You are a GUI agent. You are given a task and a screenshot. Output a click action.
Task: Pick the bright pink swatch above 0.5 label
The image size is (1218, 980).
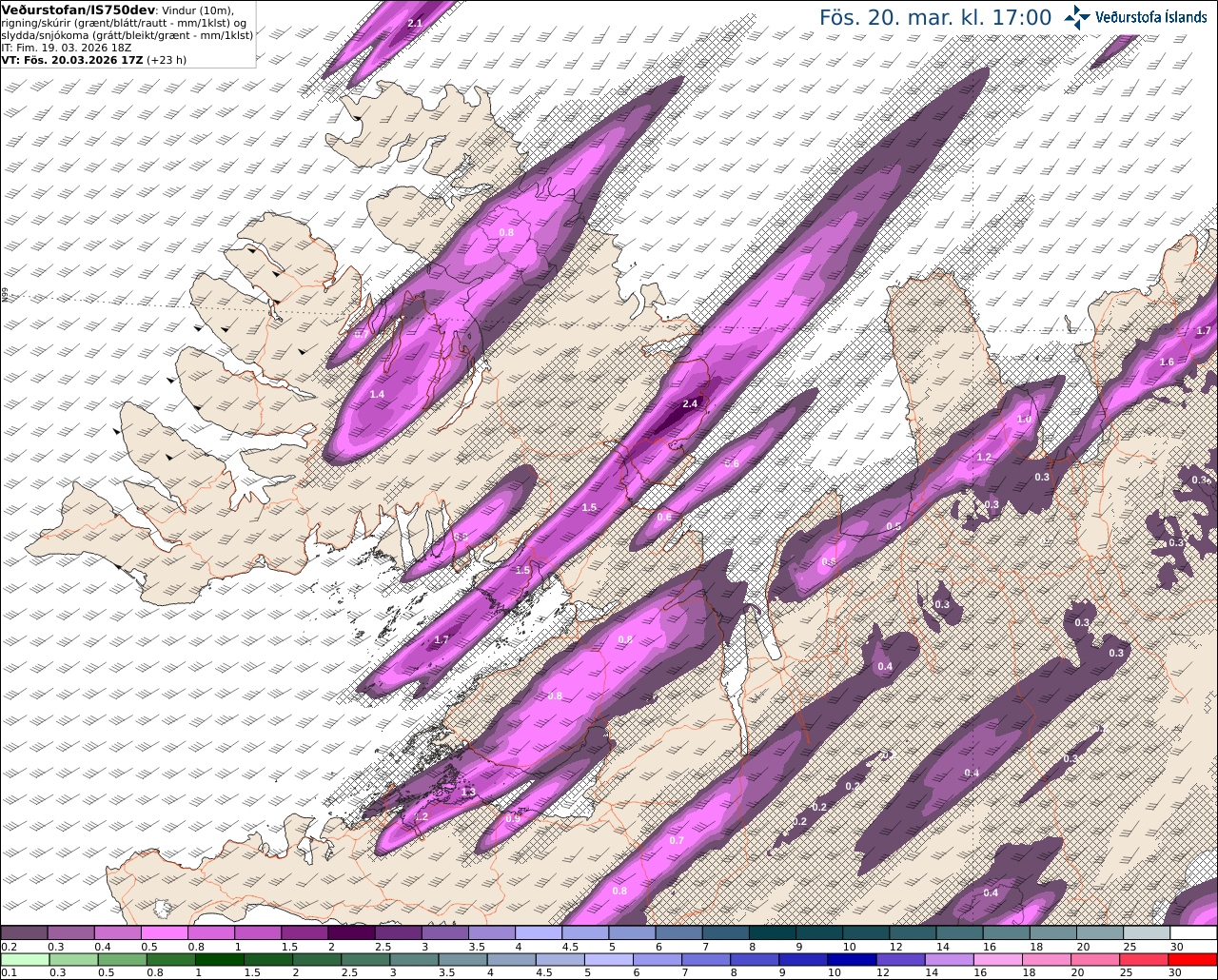tap(164, 933)
